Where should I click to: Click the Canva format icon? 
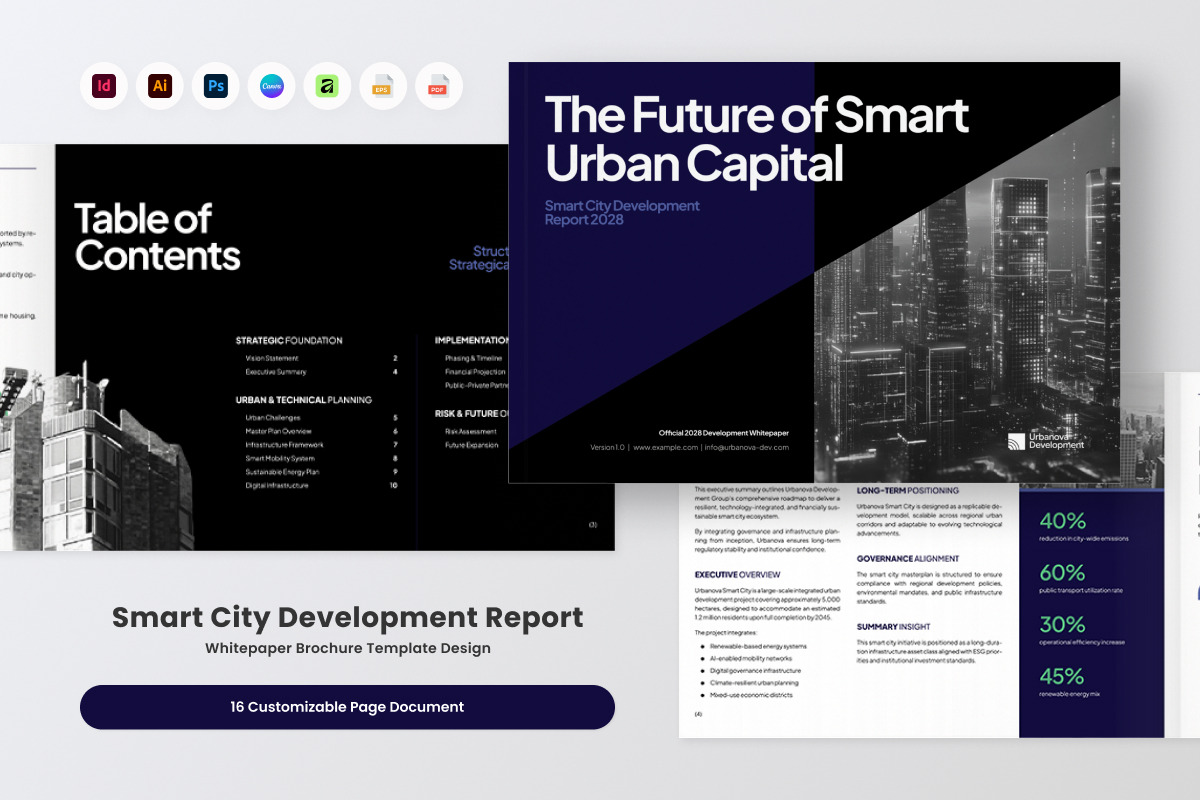tap(272, 86)
